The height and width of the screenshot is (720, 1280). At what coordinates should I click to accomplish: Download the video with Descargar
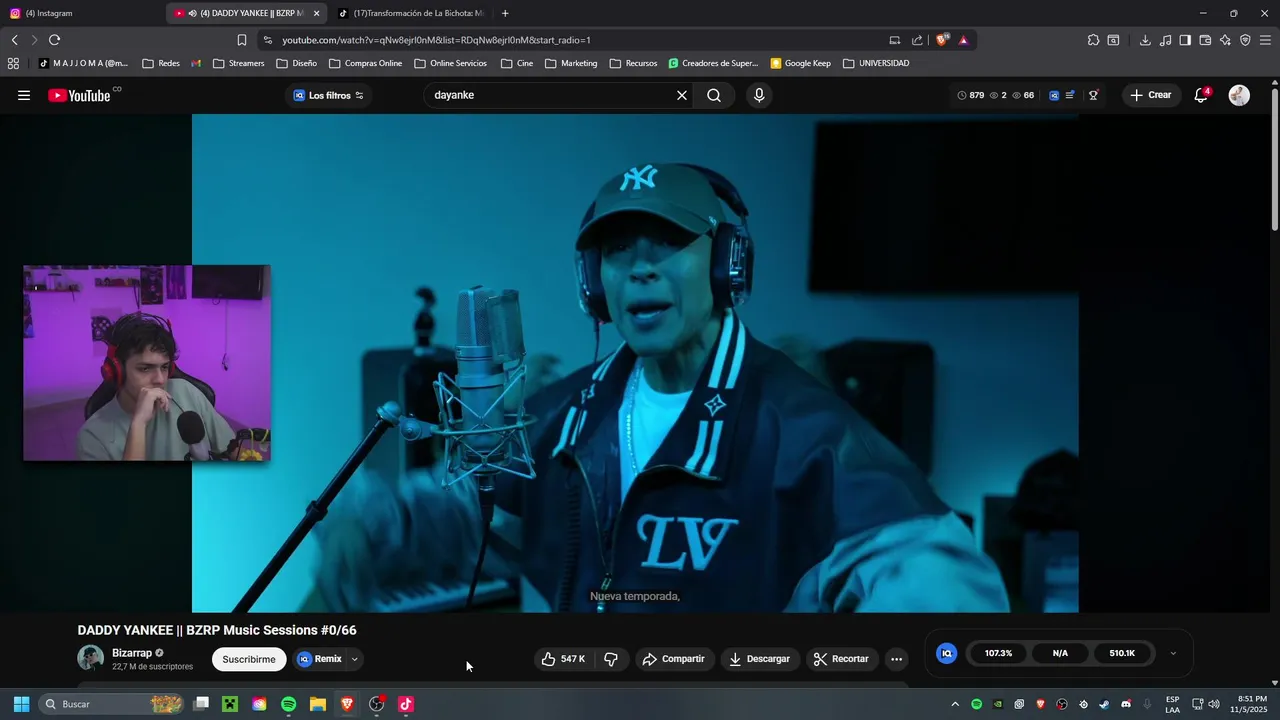760,659
